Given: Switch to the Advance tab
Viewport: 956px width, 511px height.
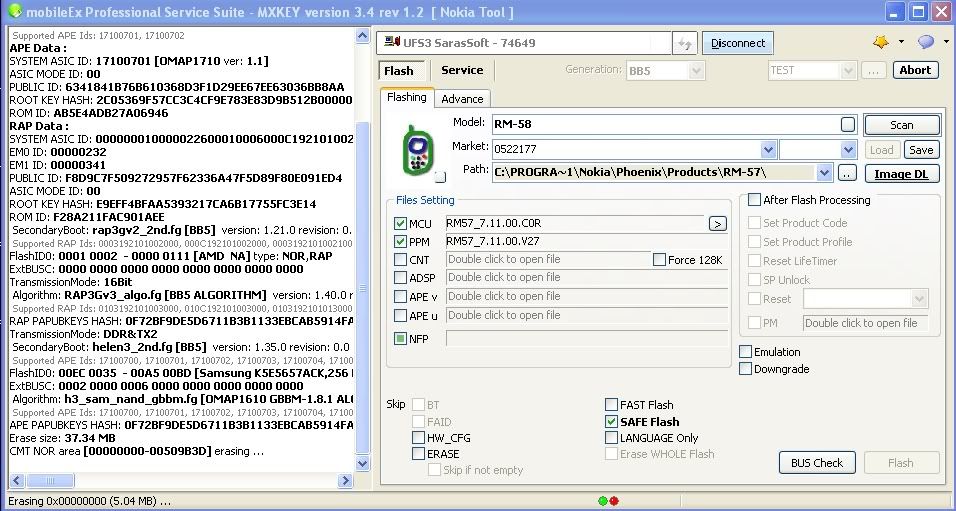Looking at the screenshot, I should pyautogui.click(x=462, y=98).
